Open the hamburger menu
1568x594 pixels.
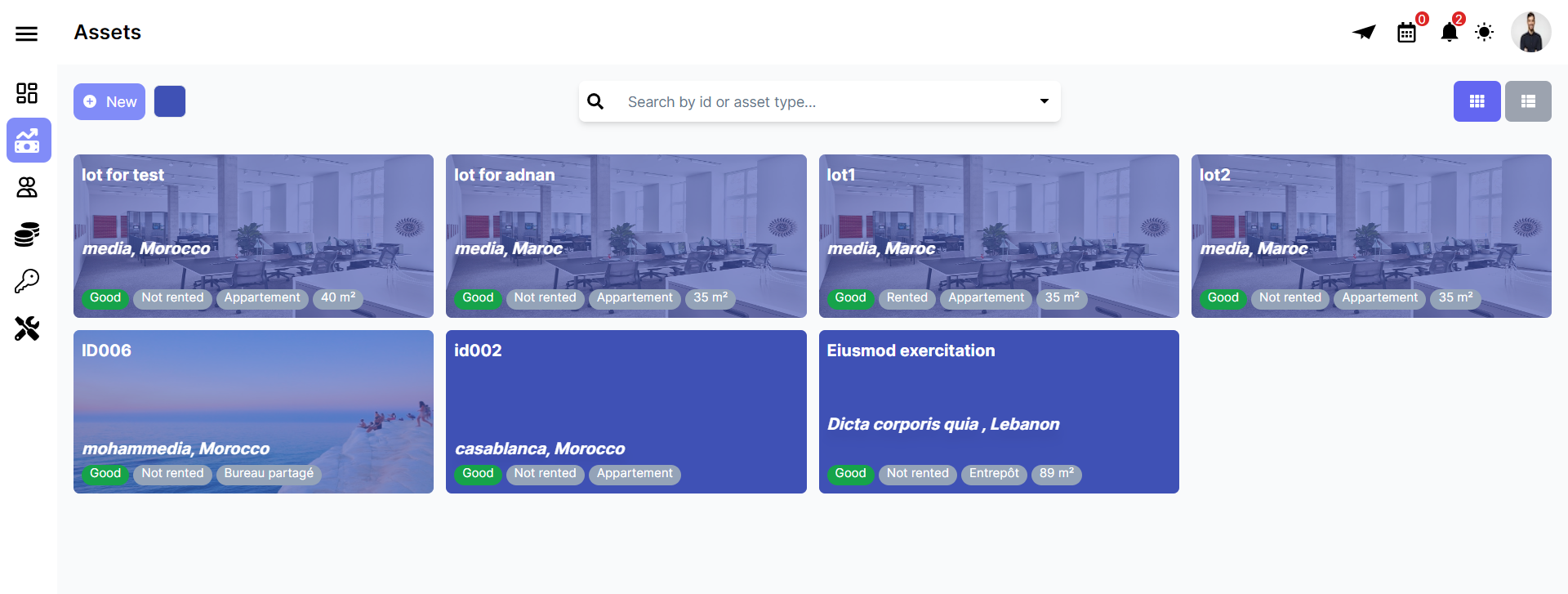[x=27, y=33]
